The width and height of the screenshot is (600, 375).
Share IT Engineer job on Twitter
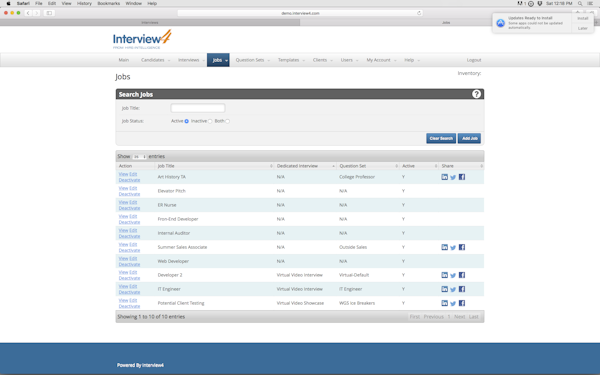[453, 290]
